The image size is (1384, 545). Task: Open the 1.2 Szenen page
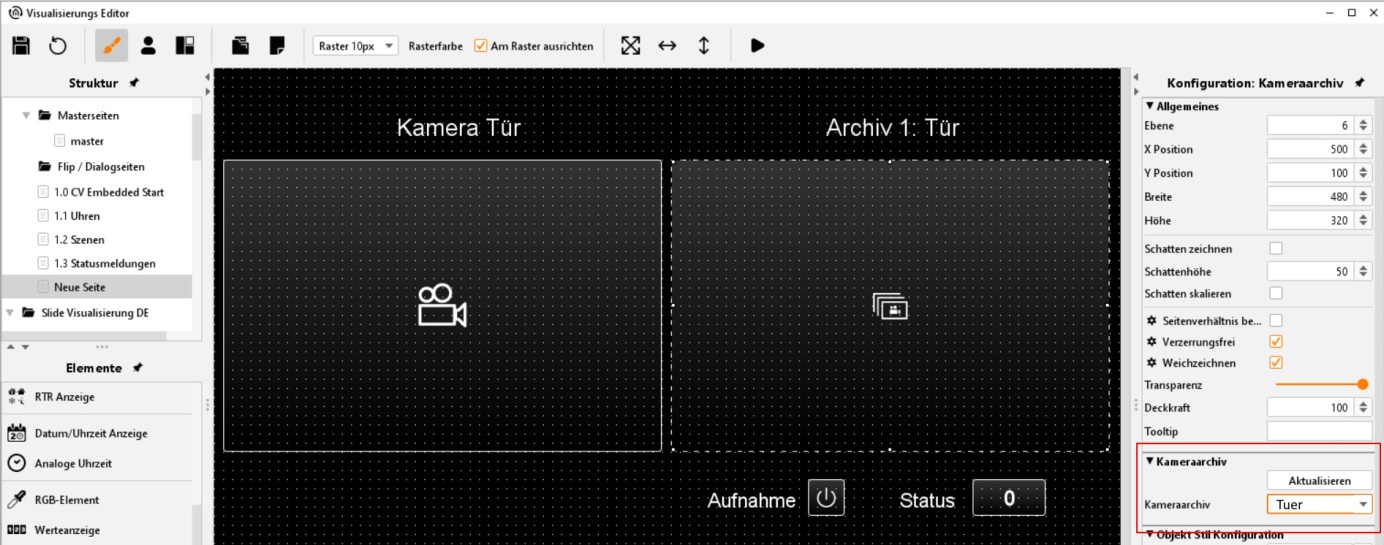(x=79, y=240)
